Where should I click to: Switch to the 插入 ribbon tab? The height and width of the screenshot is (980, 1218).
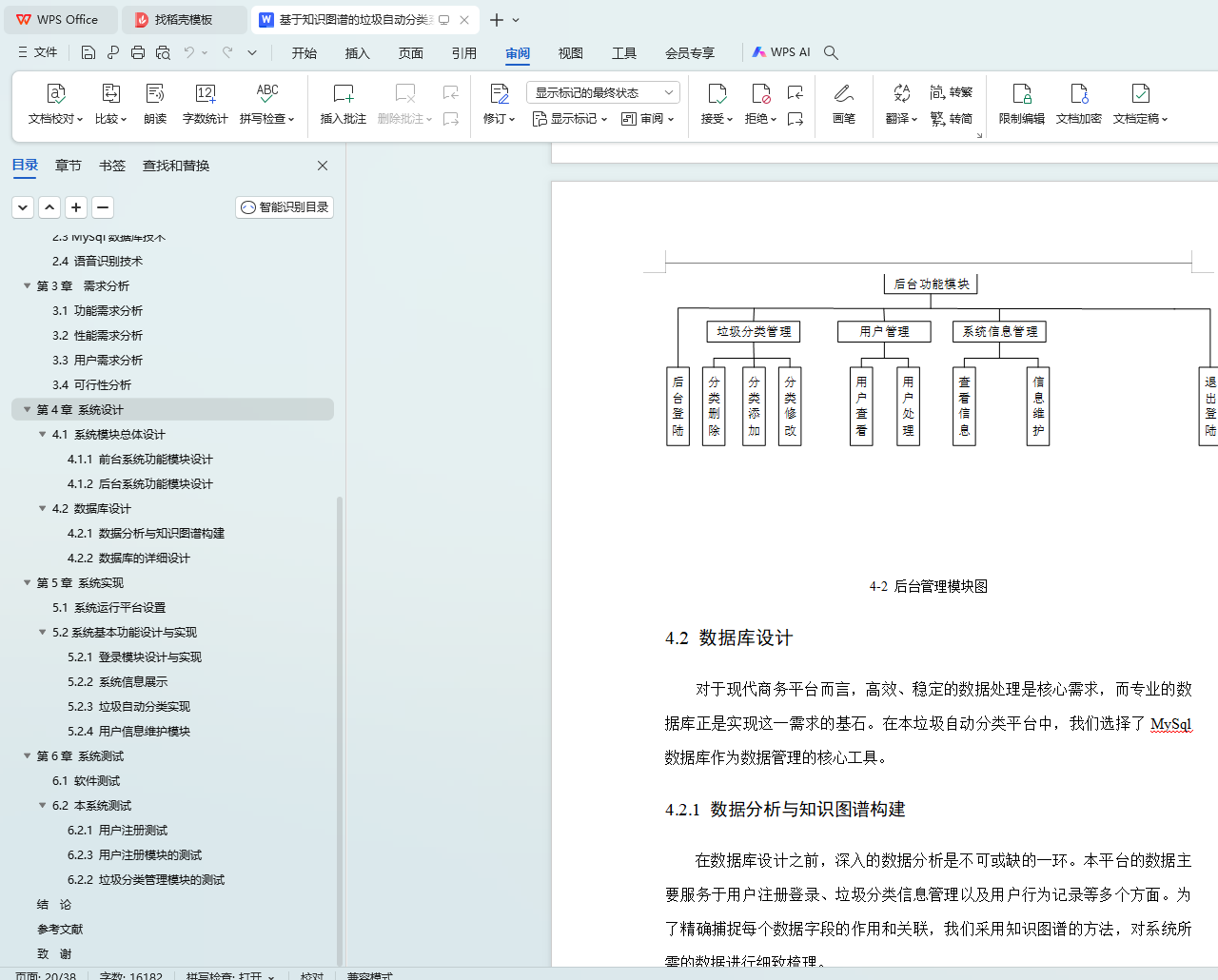click(x=358, y=53)
